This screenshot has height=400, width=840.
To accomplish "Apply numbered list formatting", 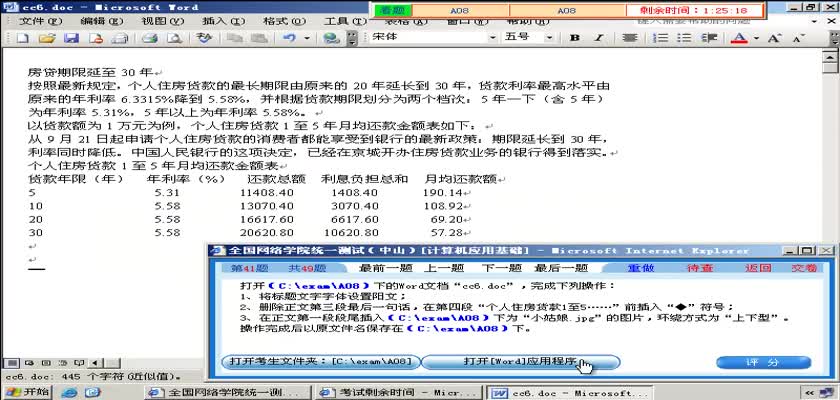I will 663,38.
